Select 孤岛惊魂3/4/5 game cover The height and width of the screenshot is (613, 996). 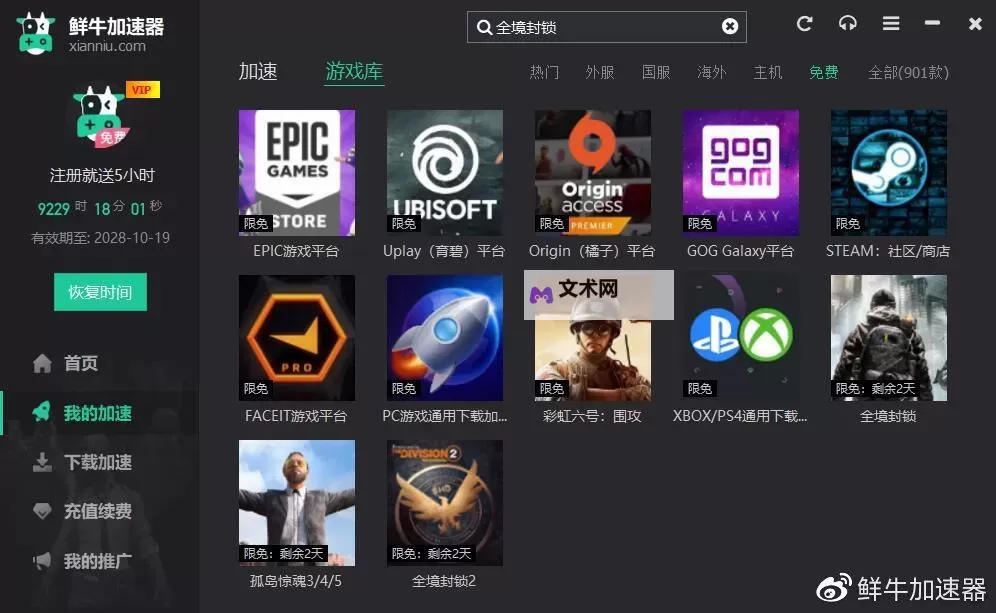click(x=297, y=503)
